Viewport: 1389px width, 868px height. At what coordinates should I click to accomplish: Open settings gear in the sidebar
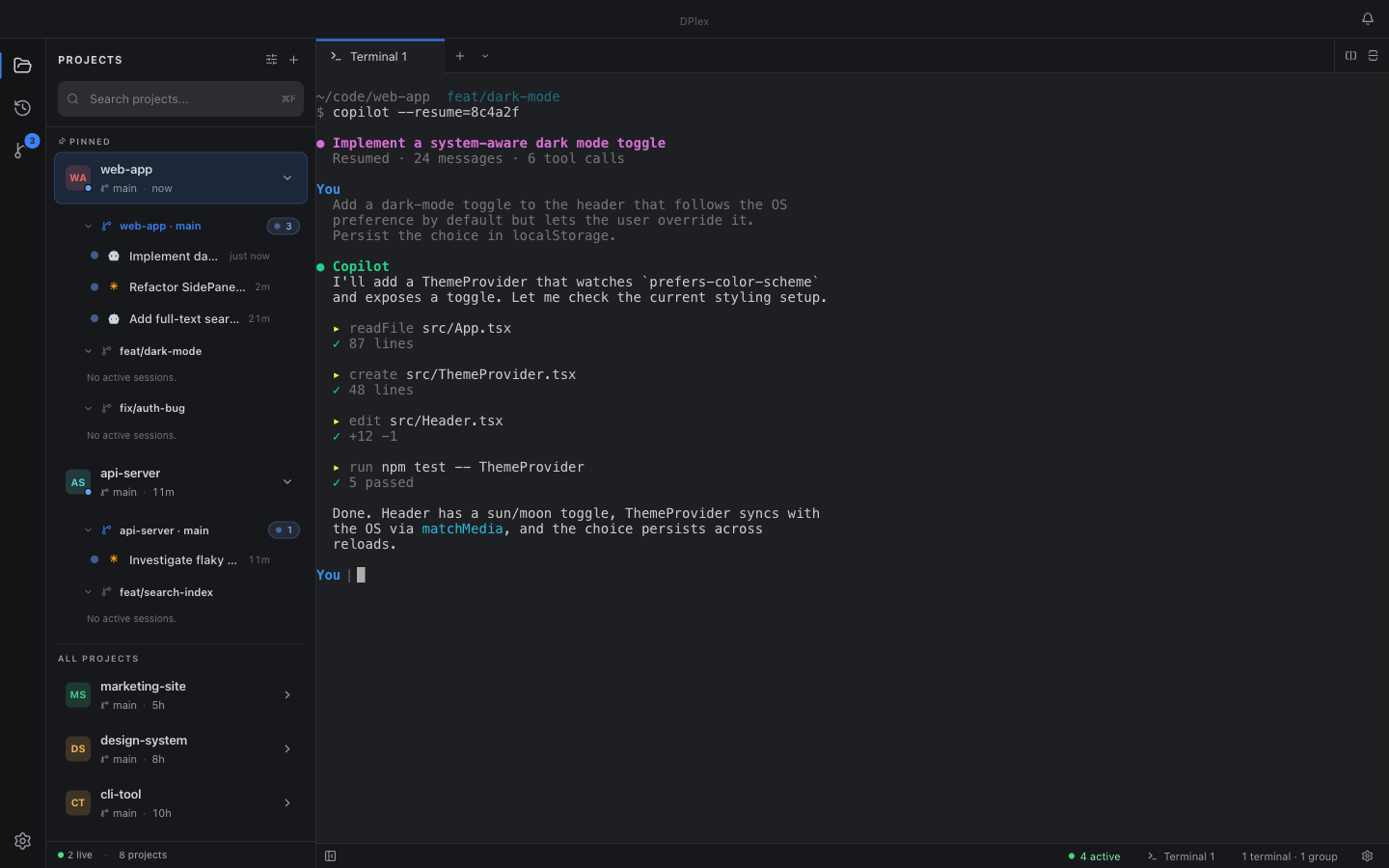coord(22,841)
